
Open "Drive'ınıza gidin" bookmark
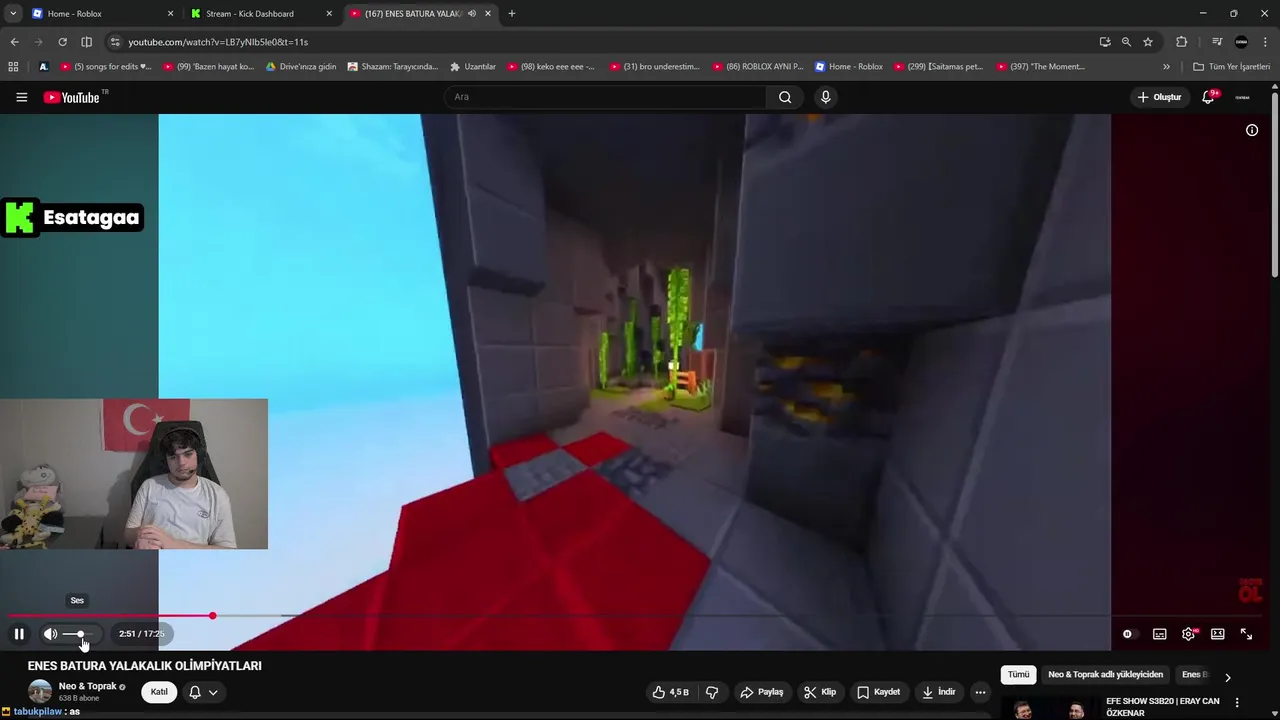coord(301,67)
